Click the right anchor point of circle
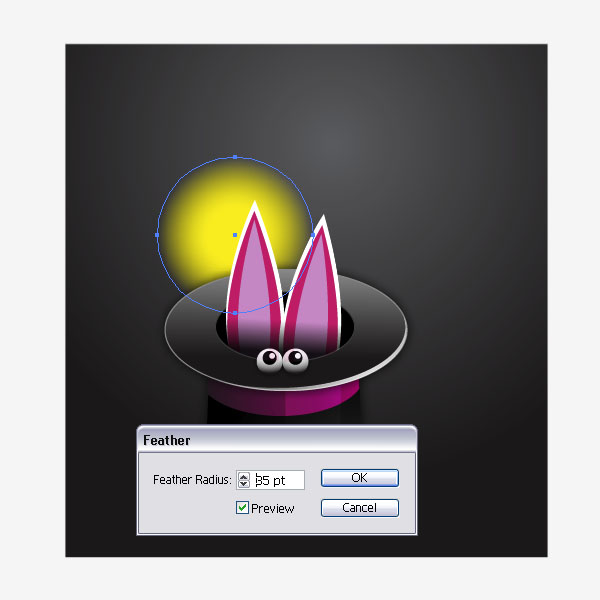This screenshot has width=600, height=600. [313, 235]
